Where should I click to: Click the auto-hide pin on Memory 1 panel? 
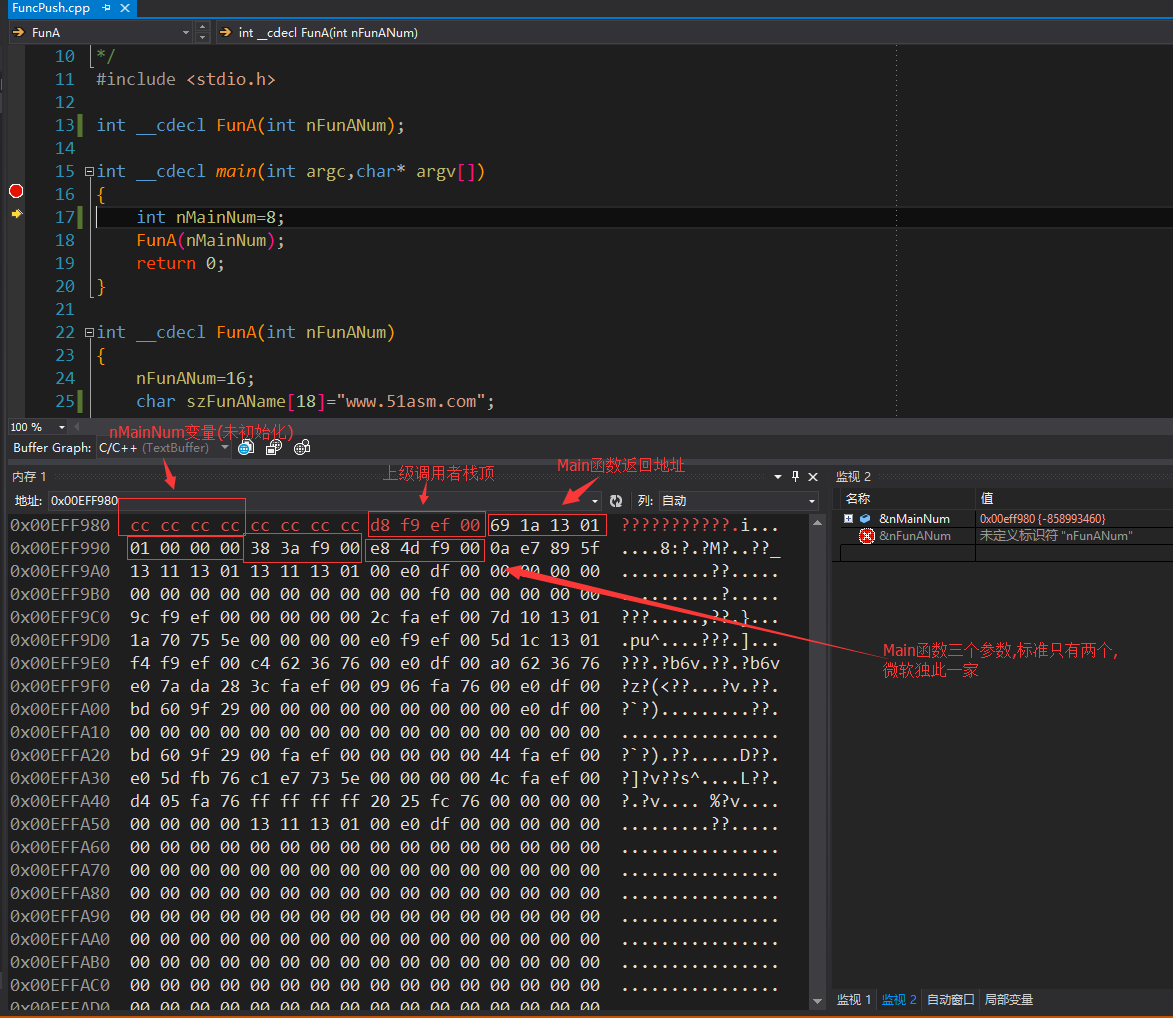(796, 477)
